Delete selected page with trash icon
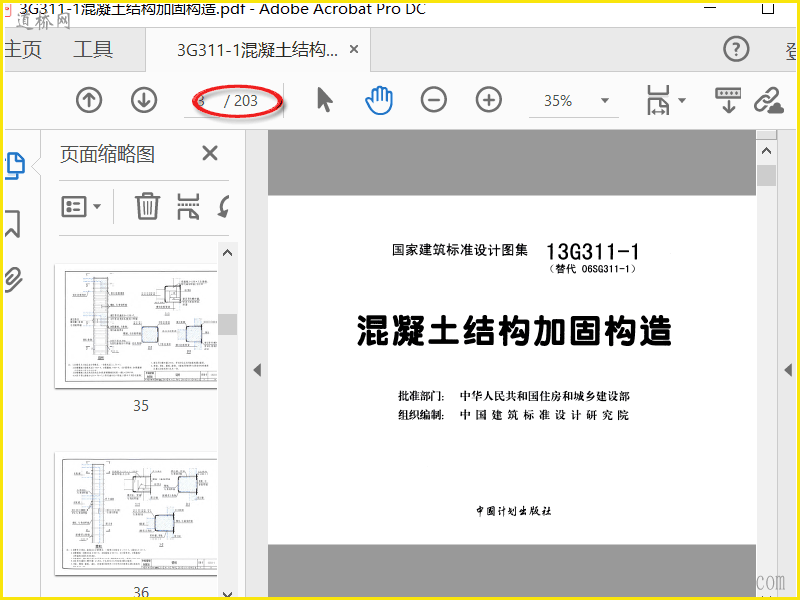The height and width of the screenshot is (600, 800). pyautogui.click(x=147, y=206)
